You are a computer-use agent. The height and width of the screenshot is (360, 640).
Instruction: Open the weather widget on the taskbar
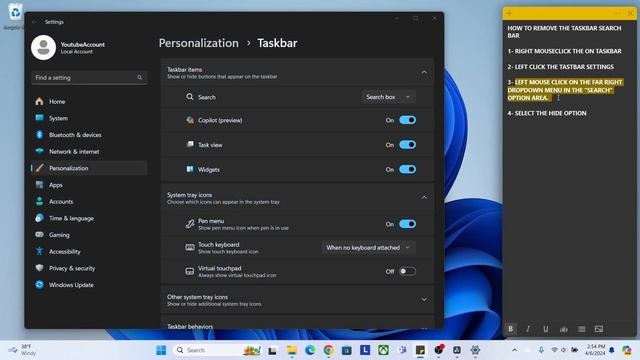(22, 350)
